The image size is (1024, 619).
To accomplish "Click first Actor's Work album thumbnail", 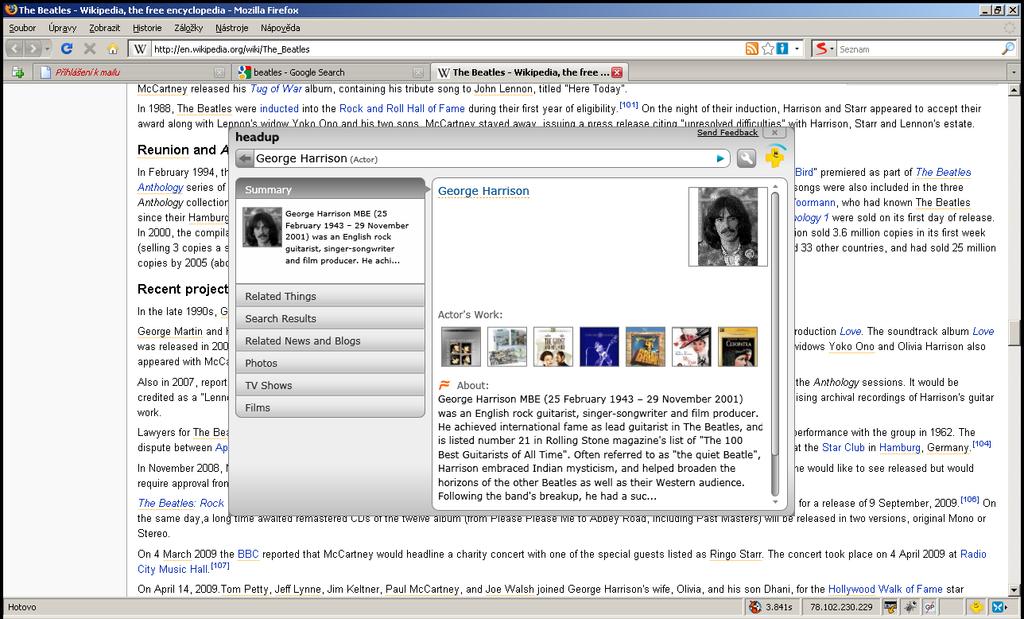I will coord(460,347).
